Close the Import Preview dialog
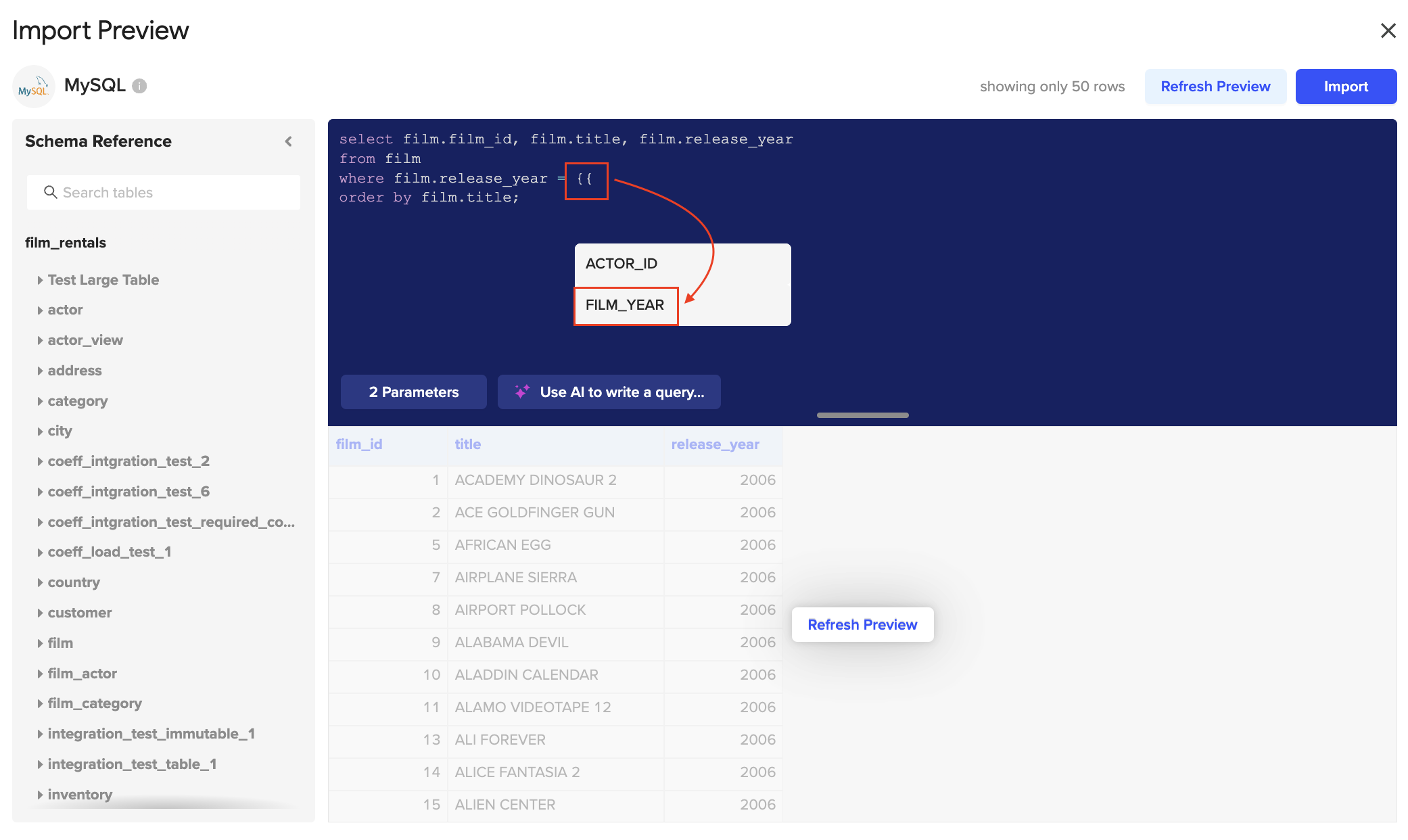Screen dimensions: 1408x840 [1388, 30]
